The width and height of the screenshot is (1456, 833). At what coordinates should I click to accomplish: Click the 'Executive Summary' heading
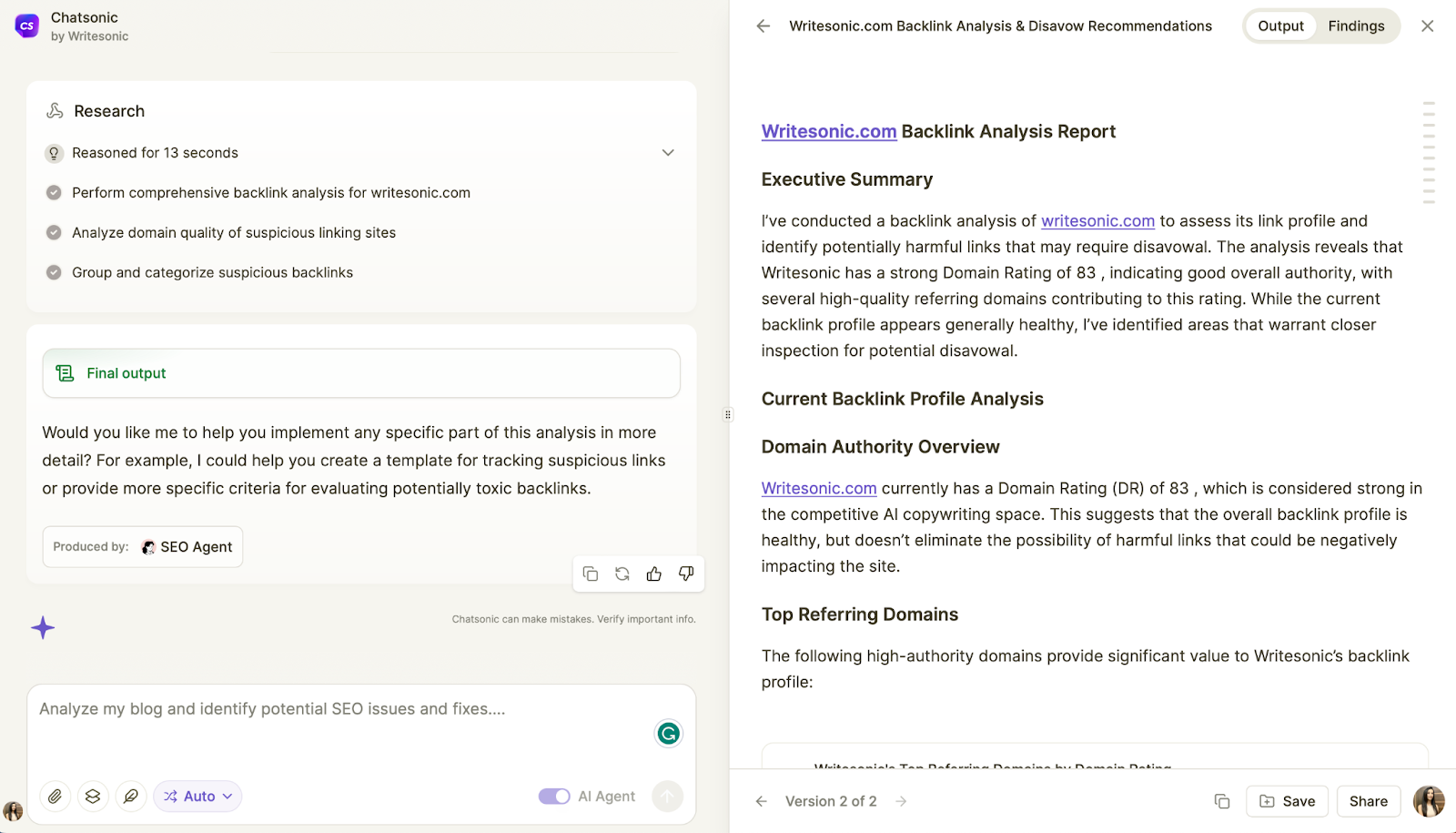tap(847, 180)
